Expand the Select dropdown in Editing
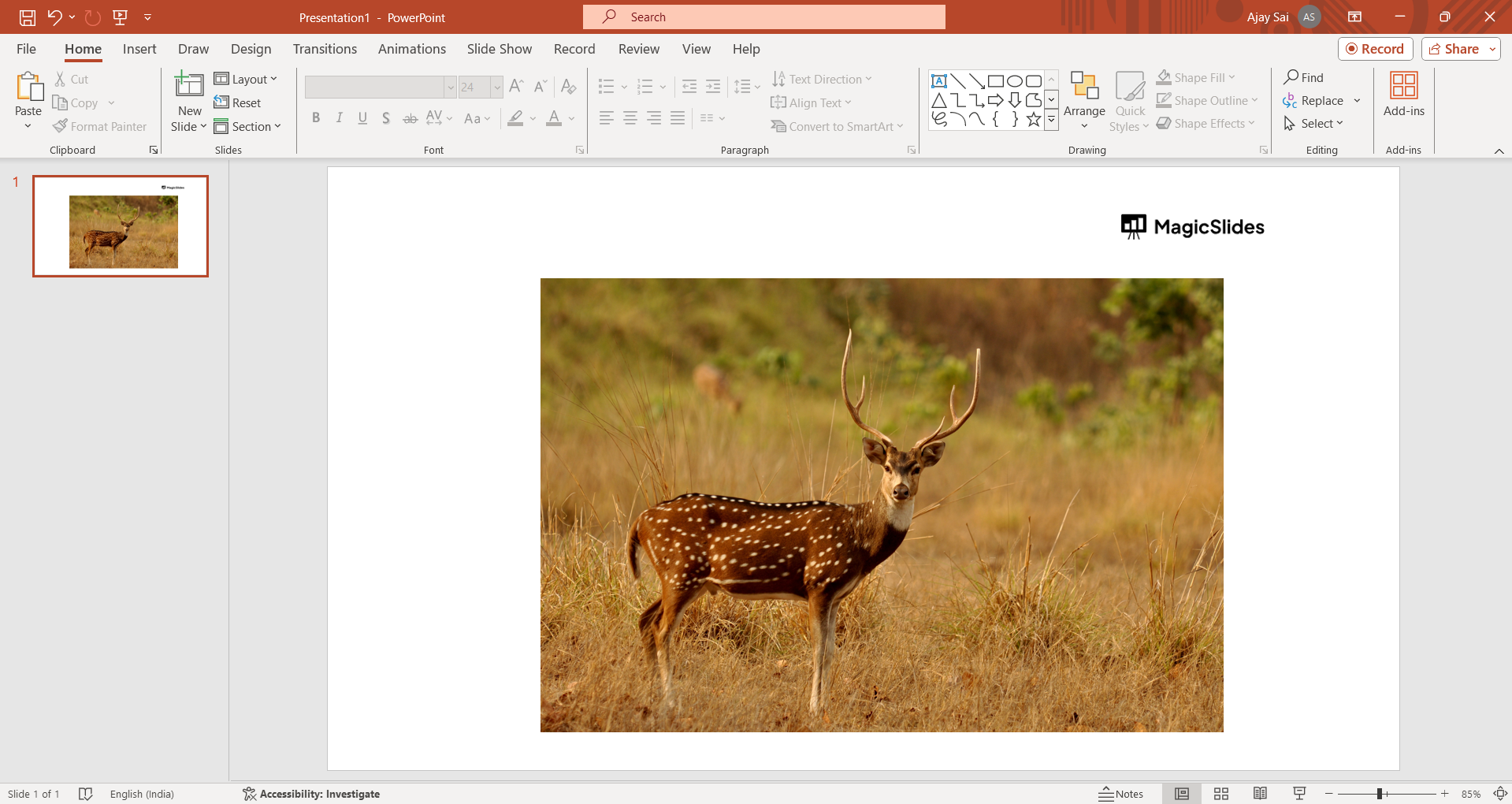1512x804 pixels. point(1313,124)
